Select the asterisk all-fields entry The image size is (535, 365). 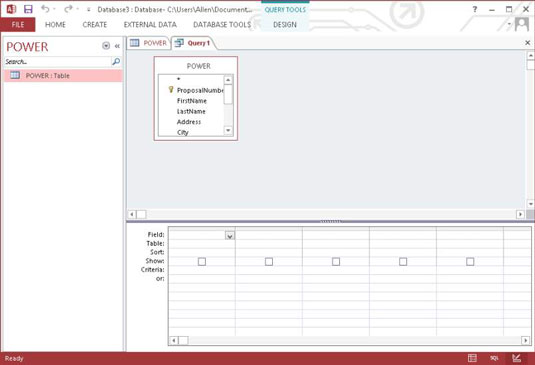pos(178,79)
